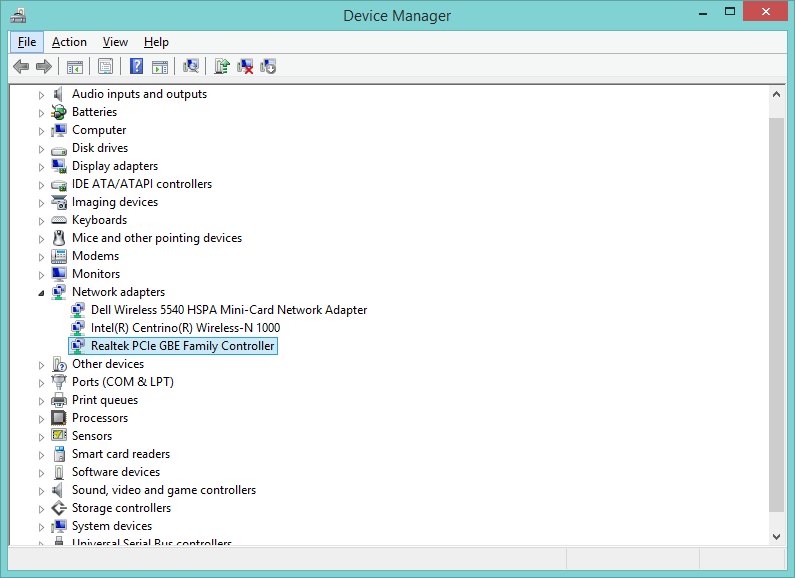The image size is (795, 578).
Task: Click the scrollbar up arrow
Action: click(x=776, y=94)
